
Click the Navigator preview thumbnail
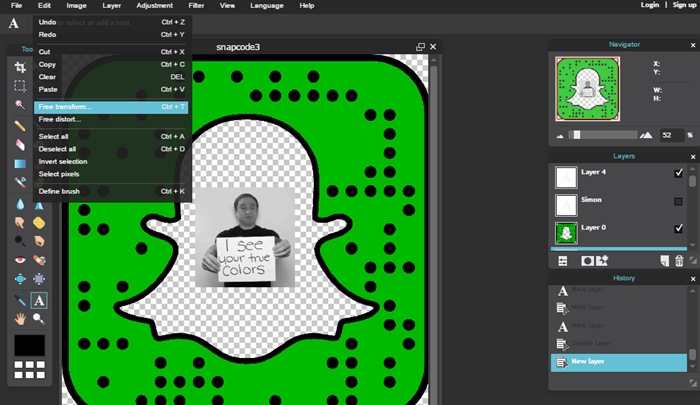click(x=588, y=89)
